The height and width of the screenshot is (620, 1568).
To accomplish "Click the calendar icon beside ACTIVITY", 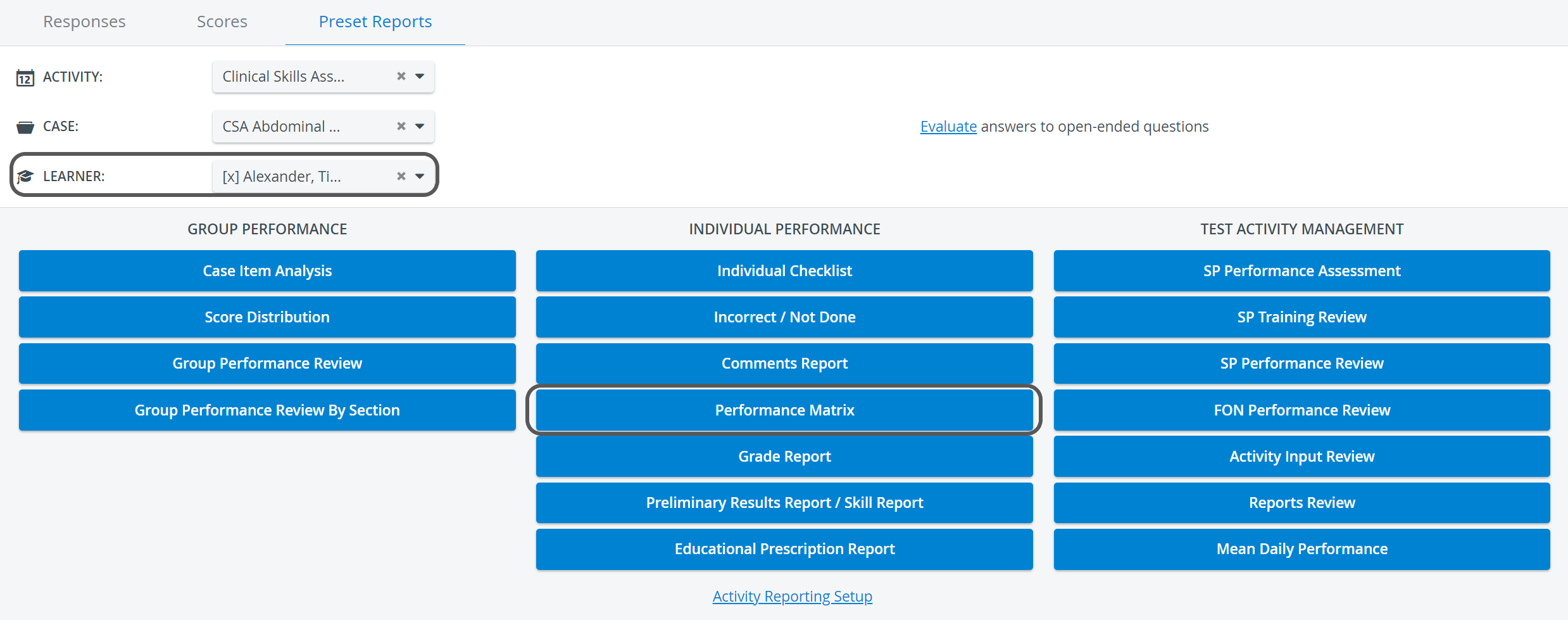I will [x=25, y=77].
